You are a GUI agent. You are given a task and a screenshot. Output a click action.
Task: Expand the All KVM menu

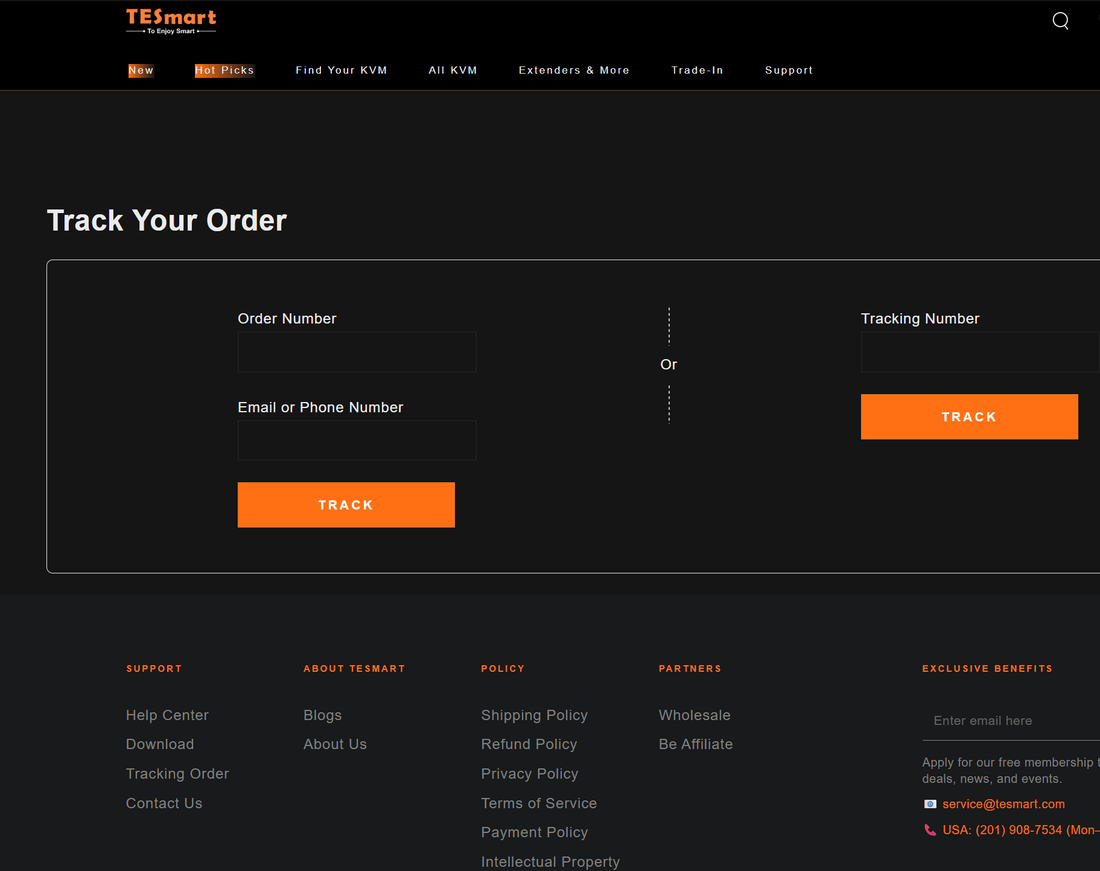tap(453, 71)
